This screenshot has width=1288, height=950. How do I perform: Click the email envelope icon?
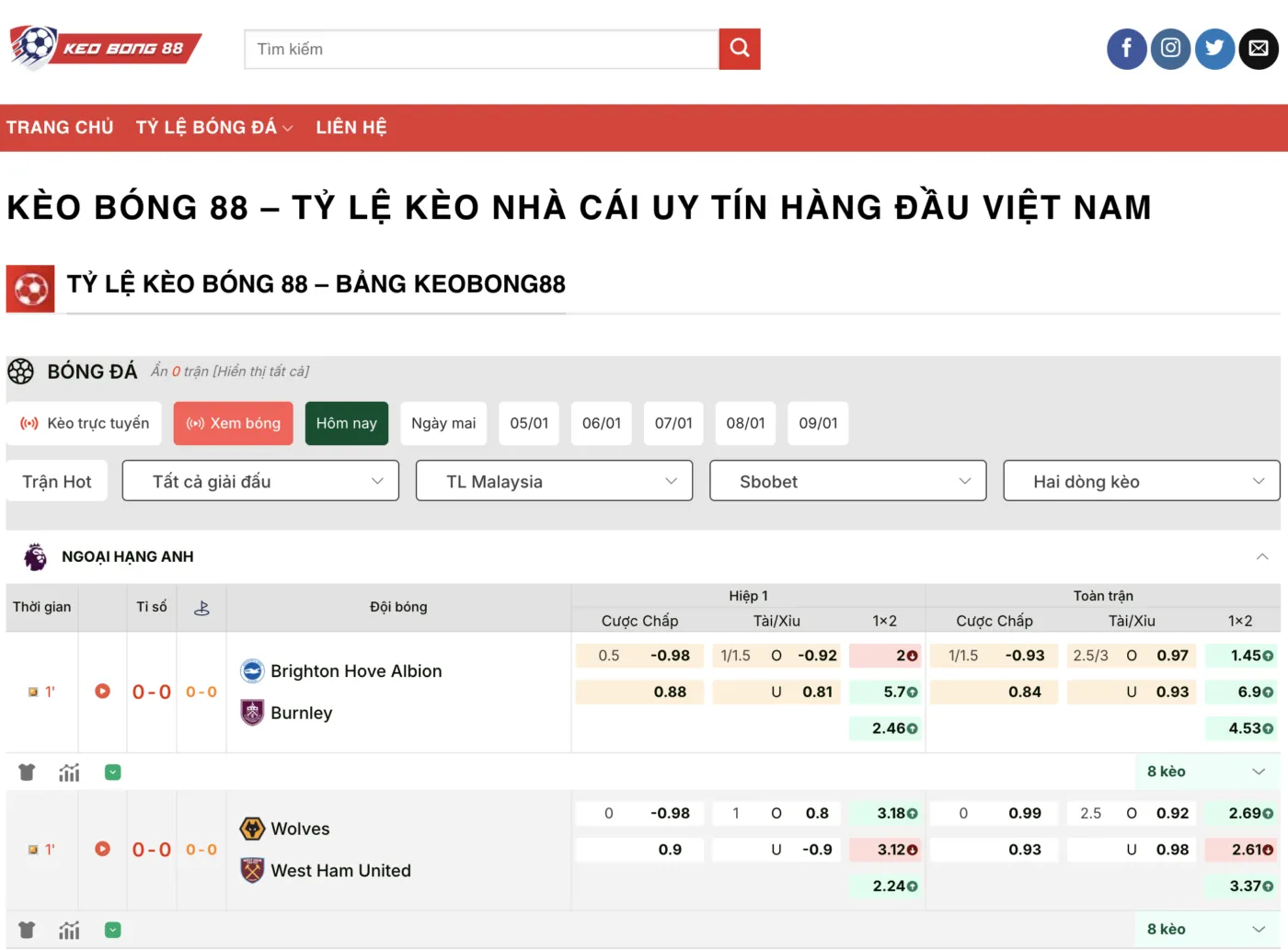click(1259, 49)
